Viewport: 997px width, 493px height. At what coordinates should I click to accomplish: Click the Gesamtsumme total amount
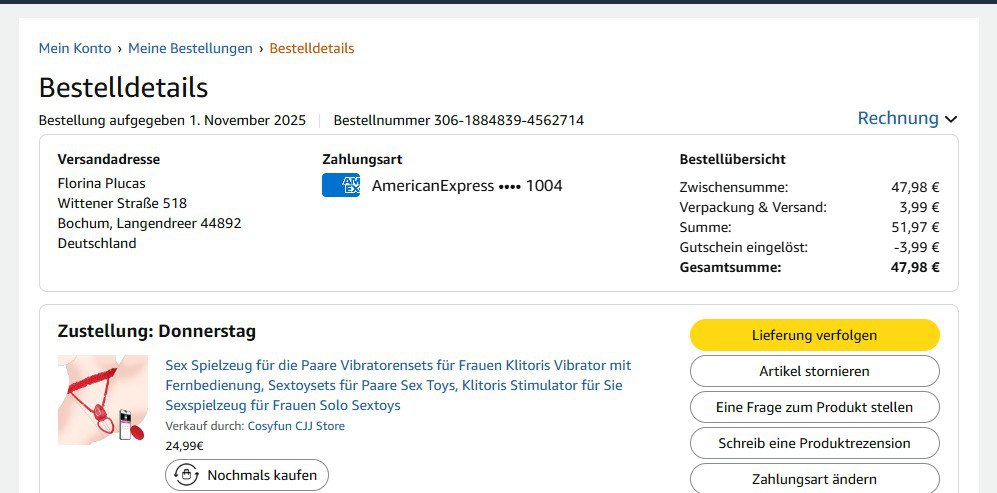coord(915,267)
